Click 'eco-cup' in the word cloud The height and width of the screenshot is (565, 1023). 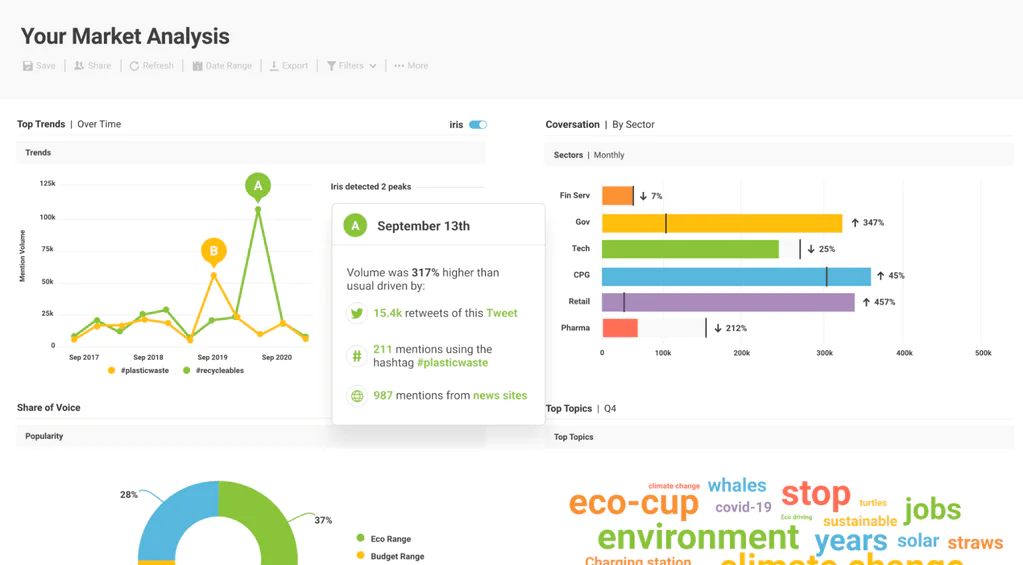634,502
